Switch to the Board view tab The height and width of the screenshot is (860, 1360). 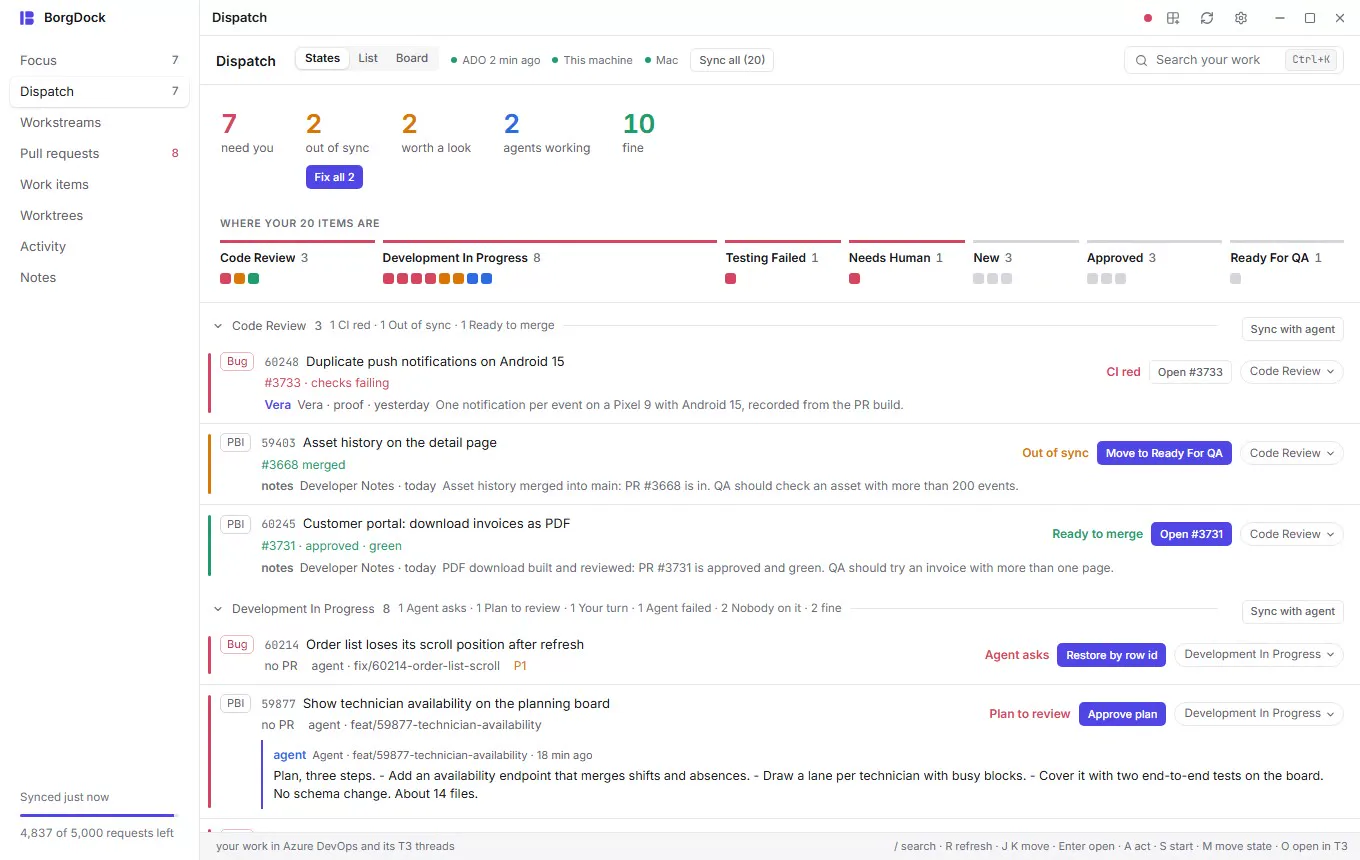pos(412,58)
